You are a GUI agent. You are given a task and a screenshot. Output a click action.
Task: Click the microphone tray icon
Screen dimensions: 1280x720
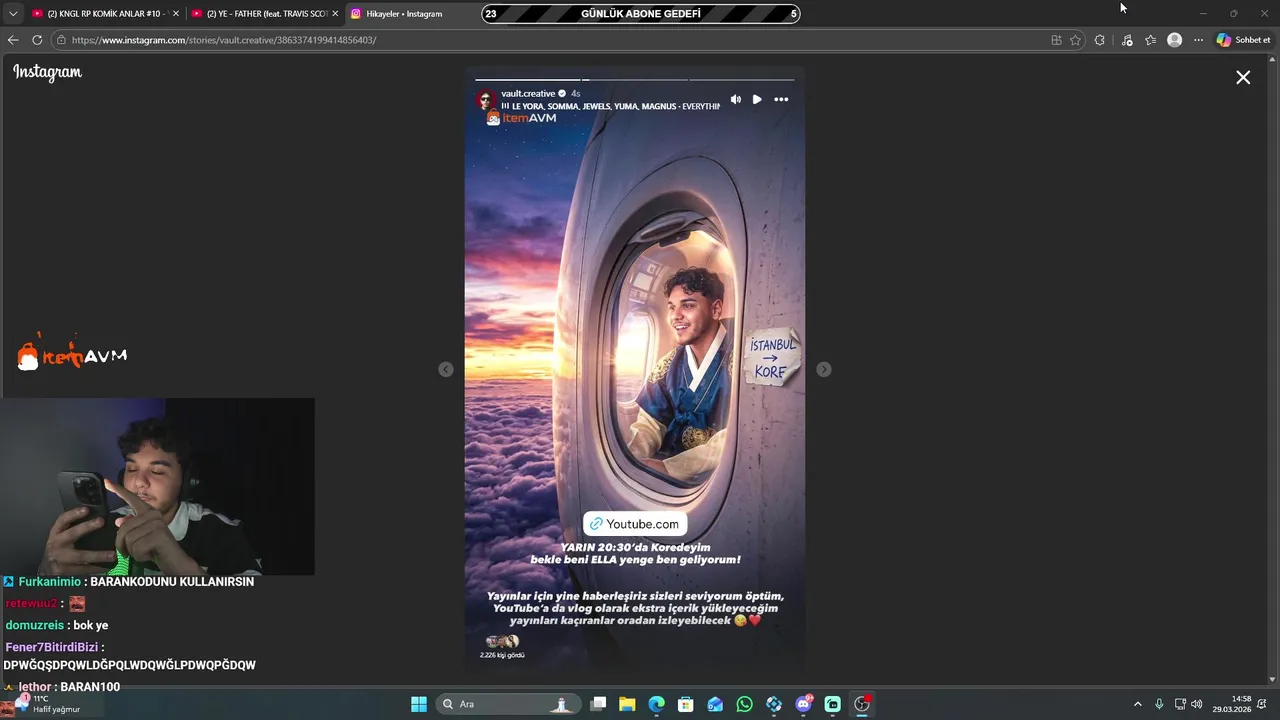pos(1159,704)
